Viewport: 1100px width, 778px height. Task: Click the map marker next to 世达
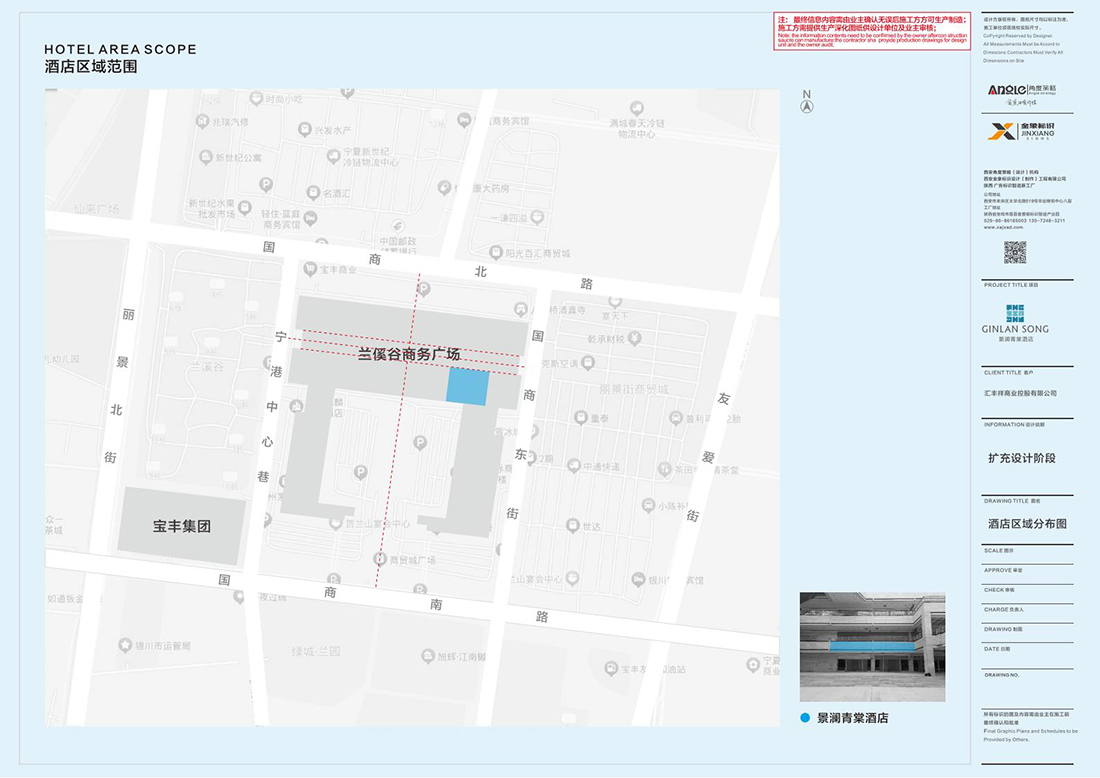pos(573,525)
